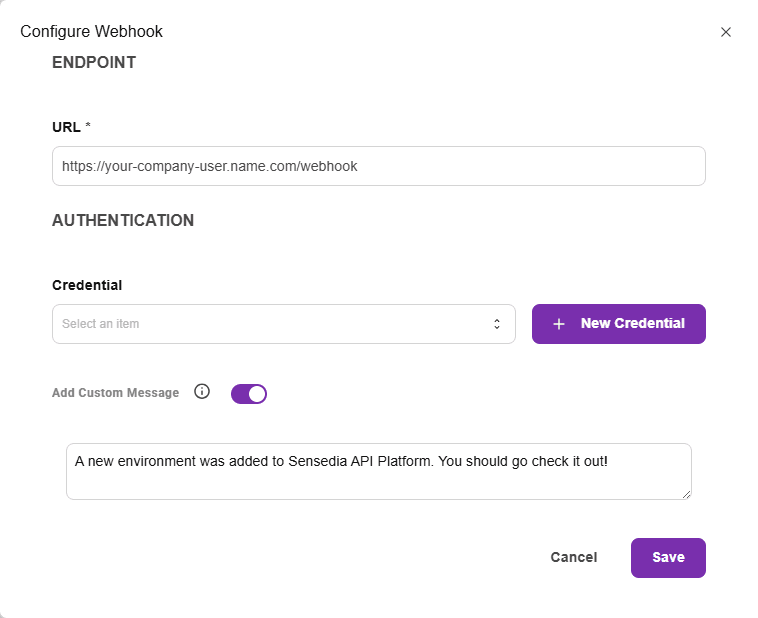Click the New Credential button text
Viewport: 758px width, 618px height.
632,323
